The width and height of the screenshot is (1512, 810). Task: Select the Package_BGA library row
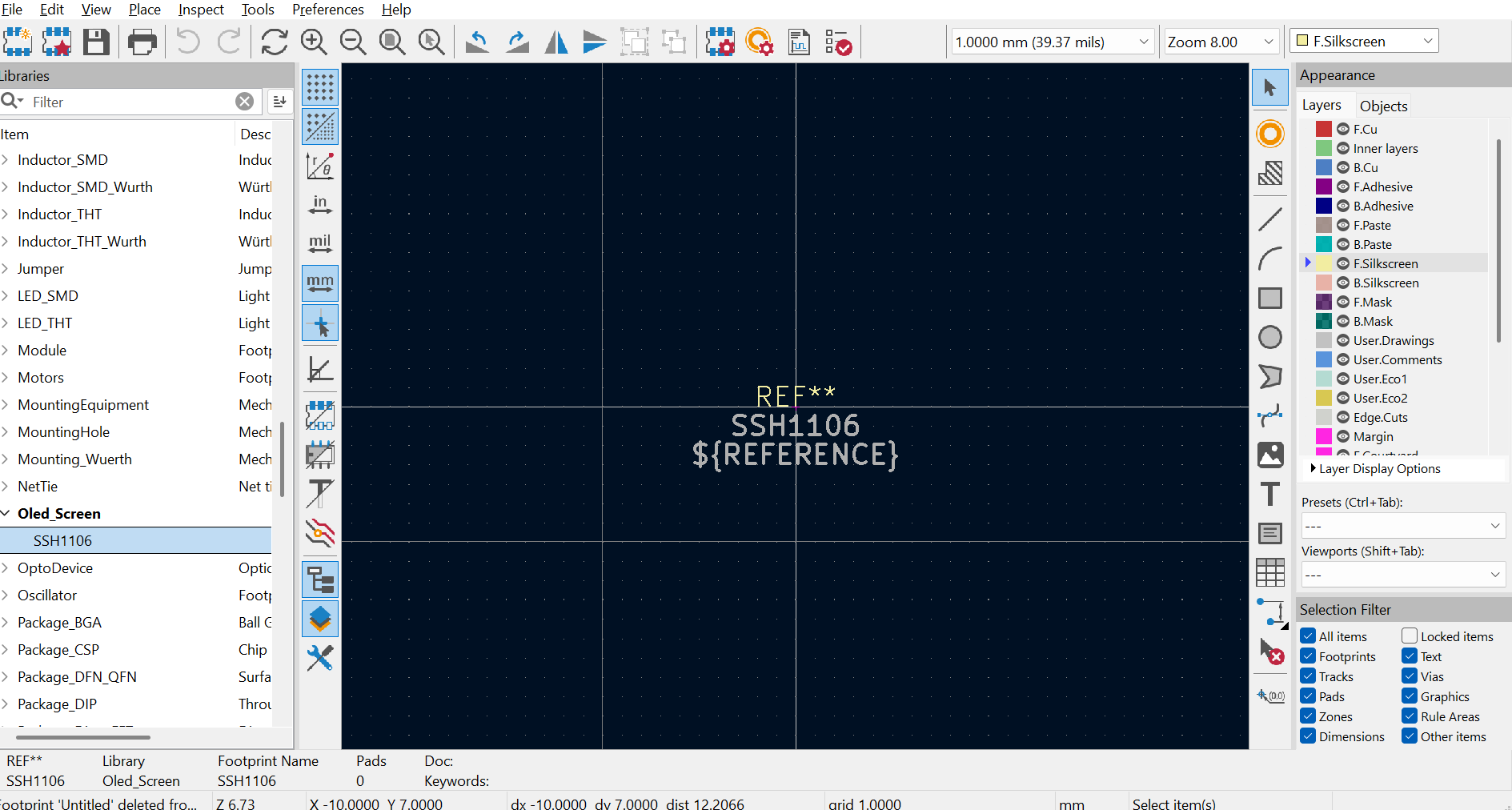coord(136,623)
